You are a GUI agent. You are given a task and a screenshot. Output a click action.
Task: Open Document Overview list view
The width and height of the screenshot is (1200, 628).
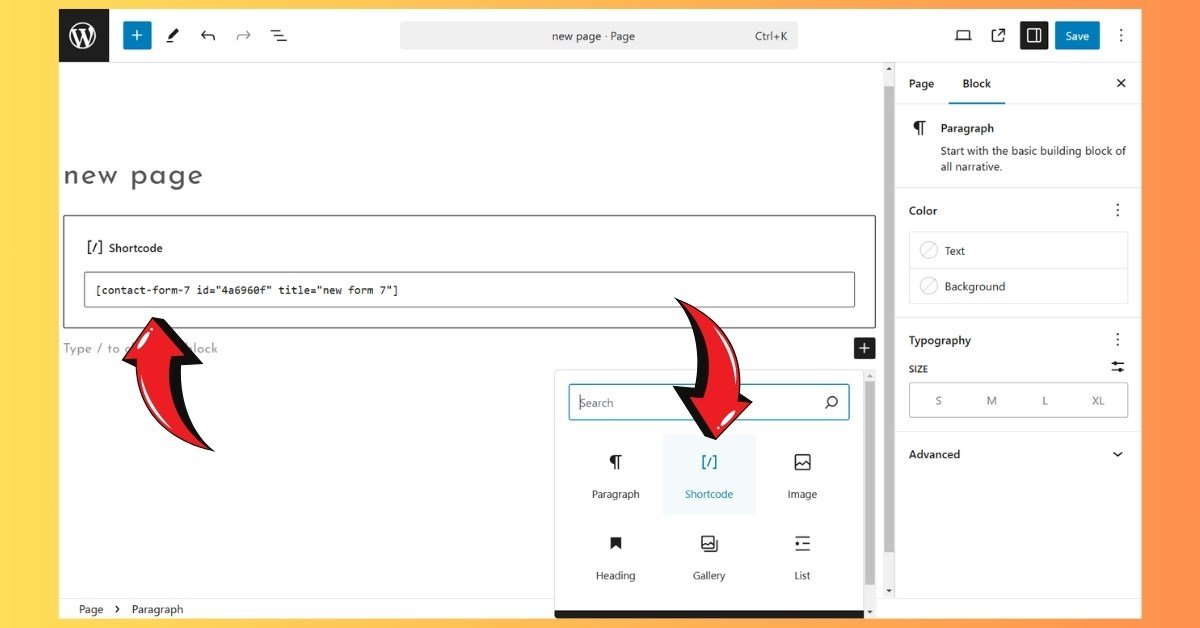coord(279,35)
